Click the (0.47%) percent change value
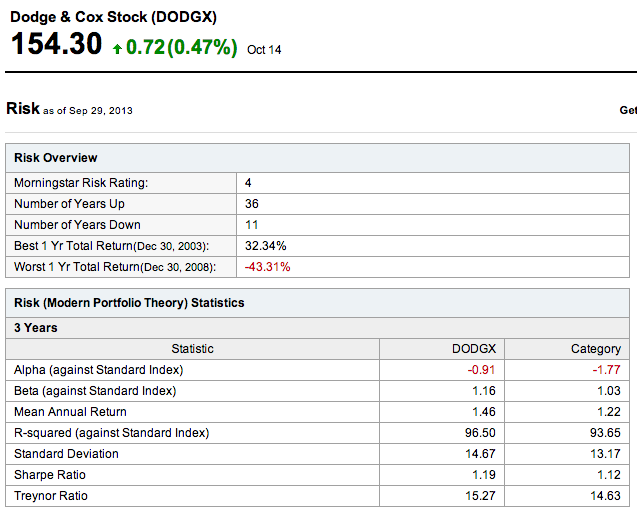The height and width of the screenshot is (515, 637). 202,48
